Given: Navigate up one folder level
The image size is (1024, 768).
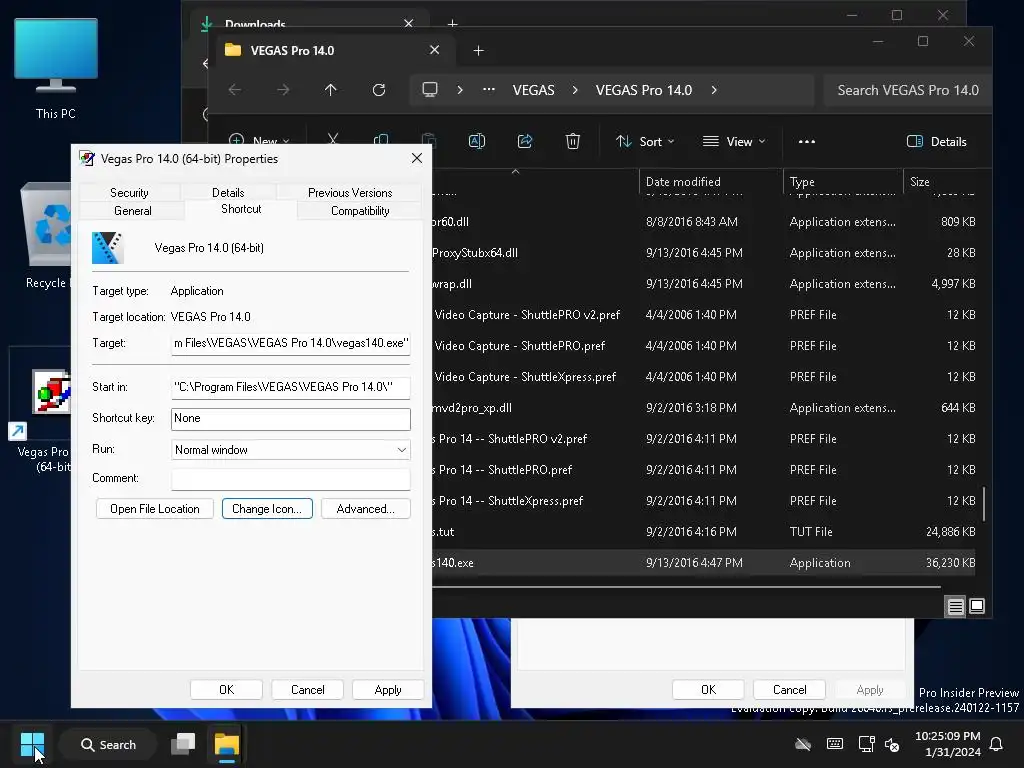Looking at the screenshot, I should (x=330, y=90).
